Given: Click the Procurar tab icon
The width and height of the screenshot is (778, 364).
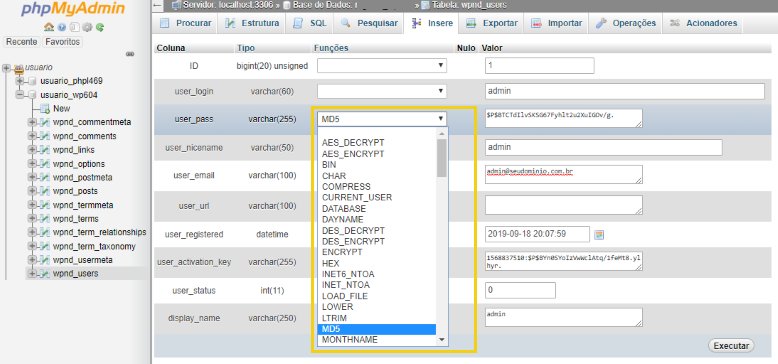Looking at the screenshot, I should point(165,23).
